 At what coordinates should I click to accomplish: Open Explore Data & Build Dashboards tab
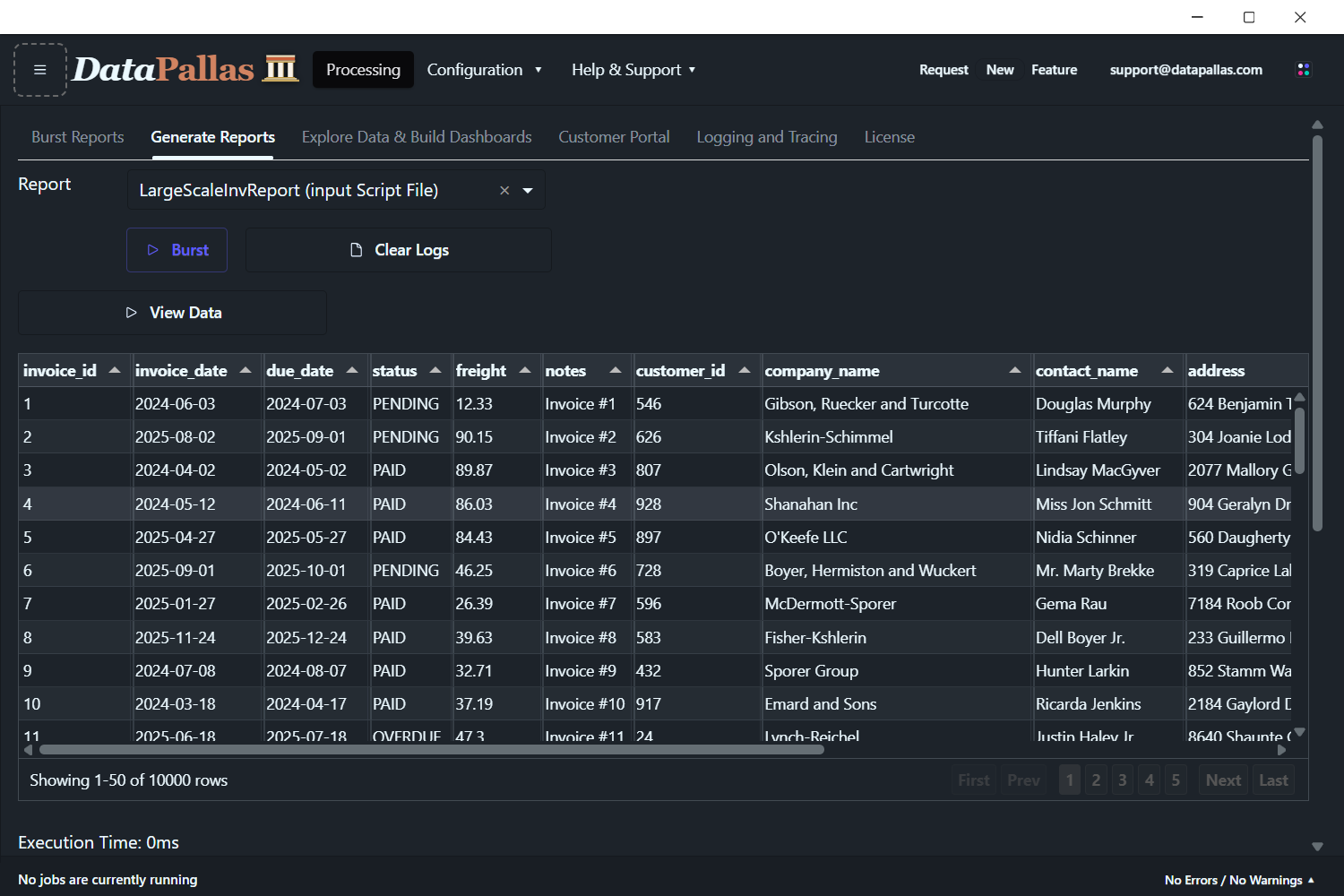click(x=417, y=137)
